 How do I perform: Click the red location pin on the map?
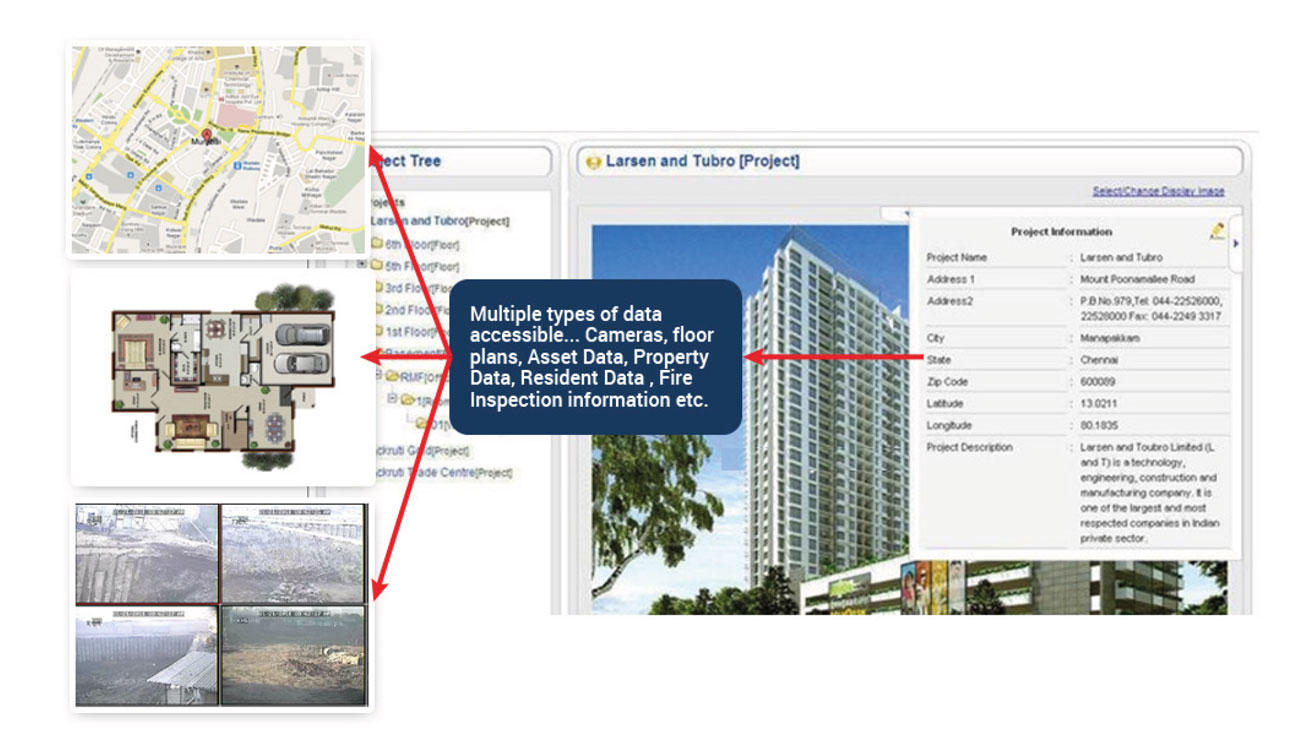[207, 136]
